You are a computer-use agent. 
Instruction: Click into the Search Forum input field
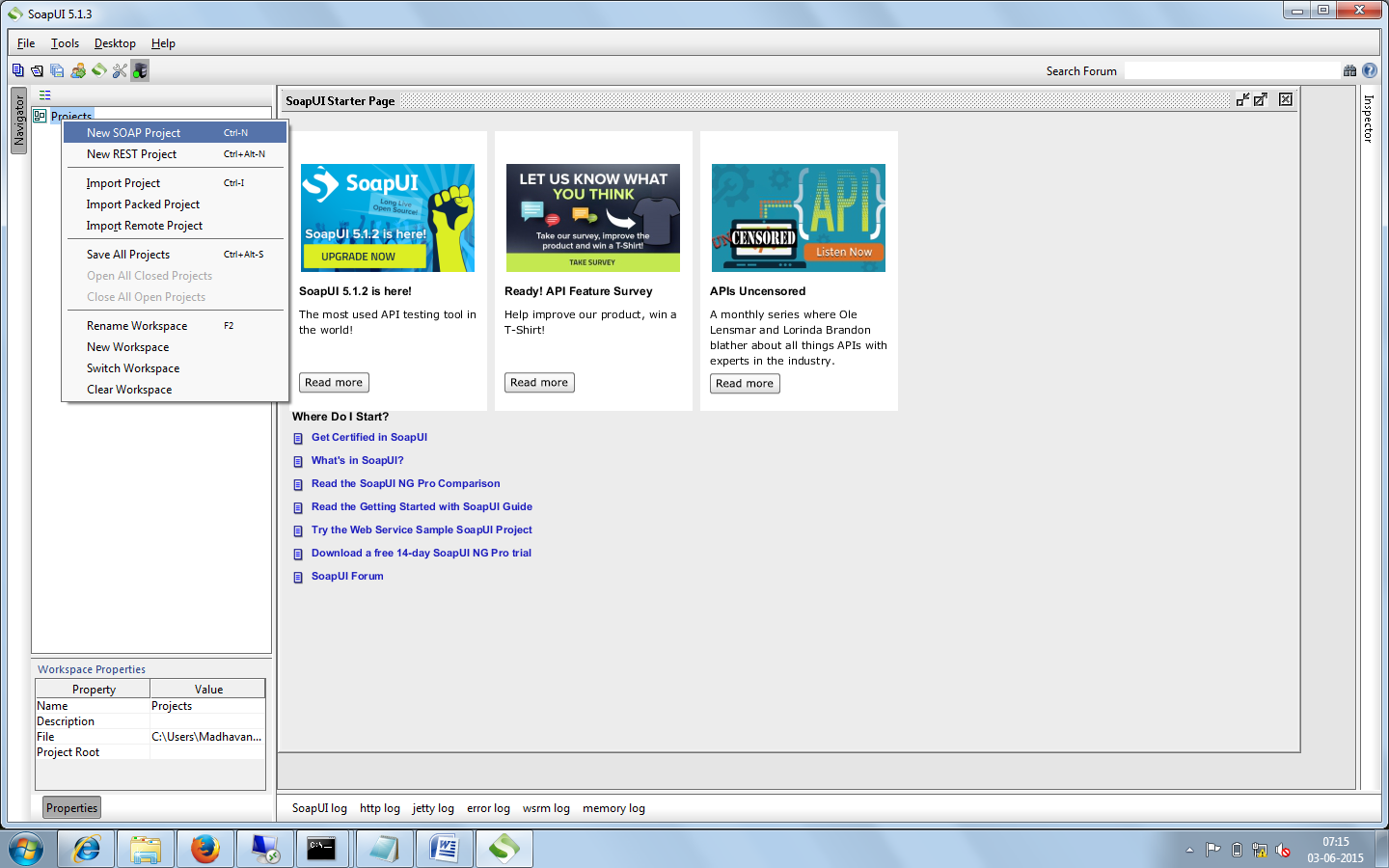pos(1233,71)
